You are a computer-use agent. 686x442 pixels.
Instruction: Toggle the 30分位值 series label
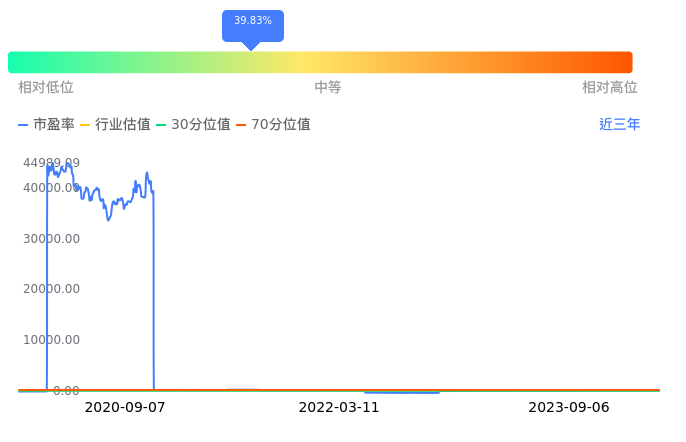(x=201, y=125)
